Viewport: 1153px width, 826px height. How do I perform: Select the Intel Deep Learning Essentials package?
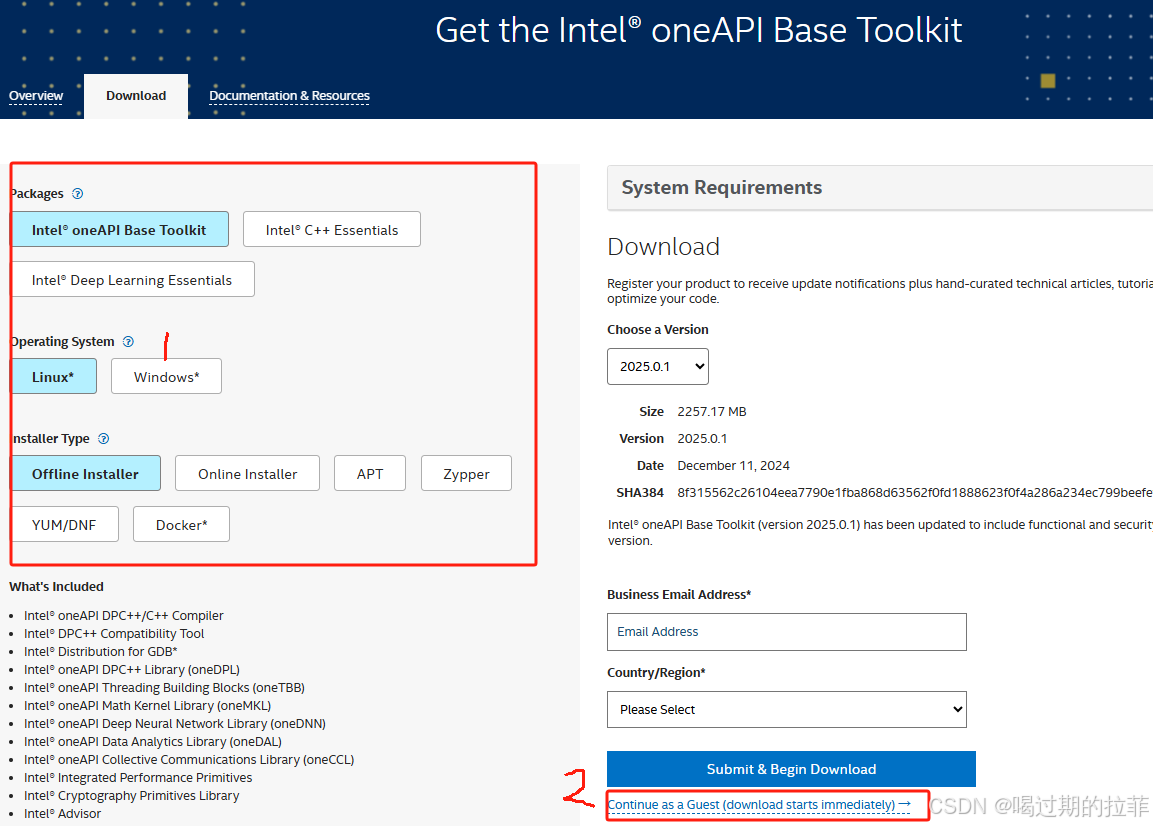coord(132,280)
